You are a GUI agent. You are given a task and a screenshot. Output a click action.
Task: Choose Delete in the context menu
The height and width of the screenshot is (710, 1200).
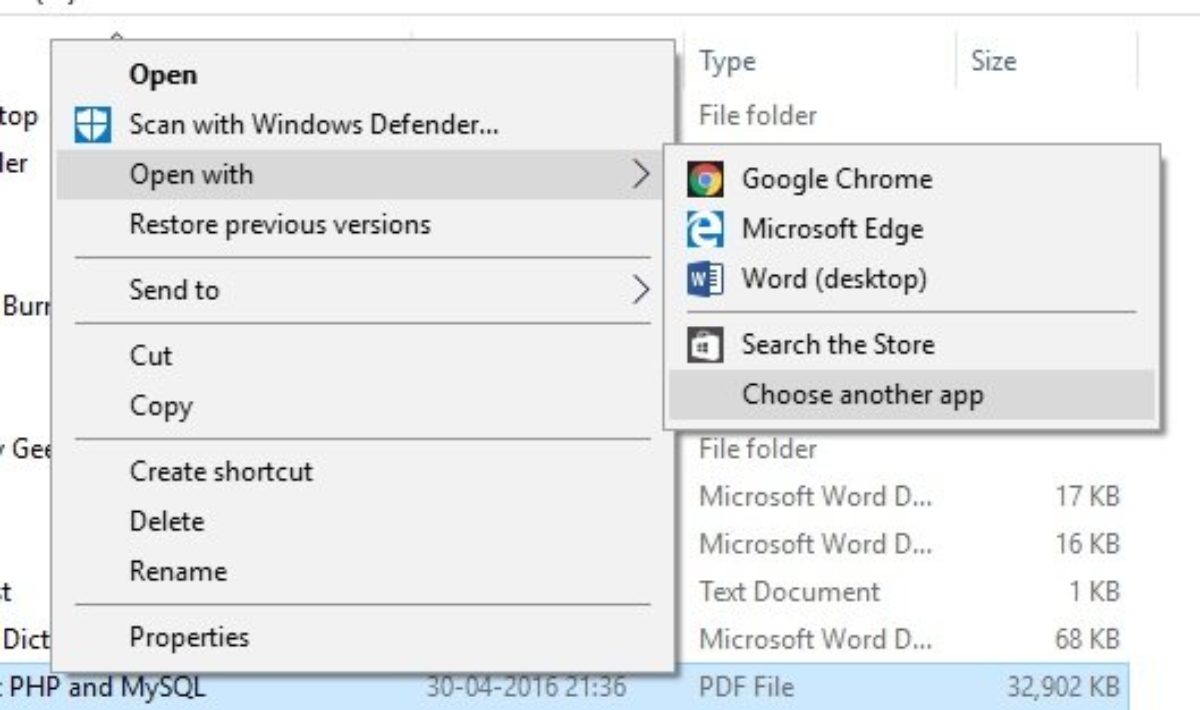[166, 522]
